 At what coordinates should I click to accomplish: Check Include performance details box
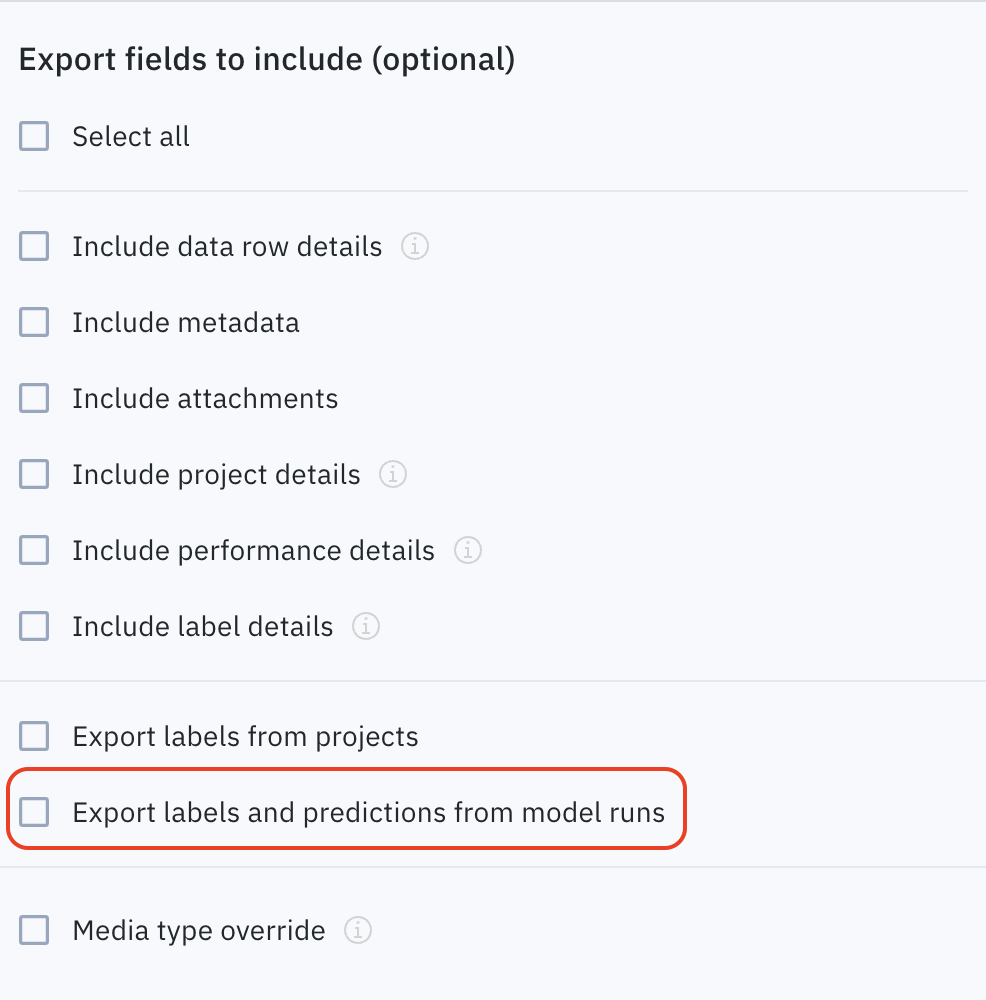coord(34,550)
